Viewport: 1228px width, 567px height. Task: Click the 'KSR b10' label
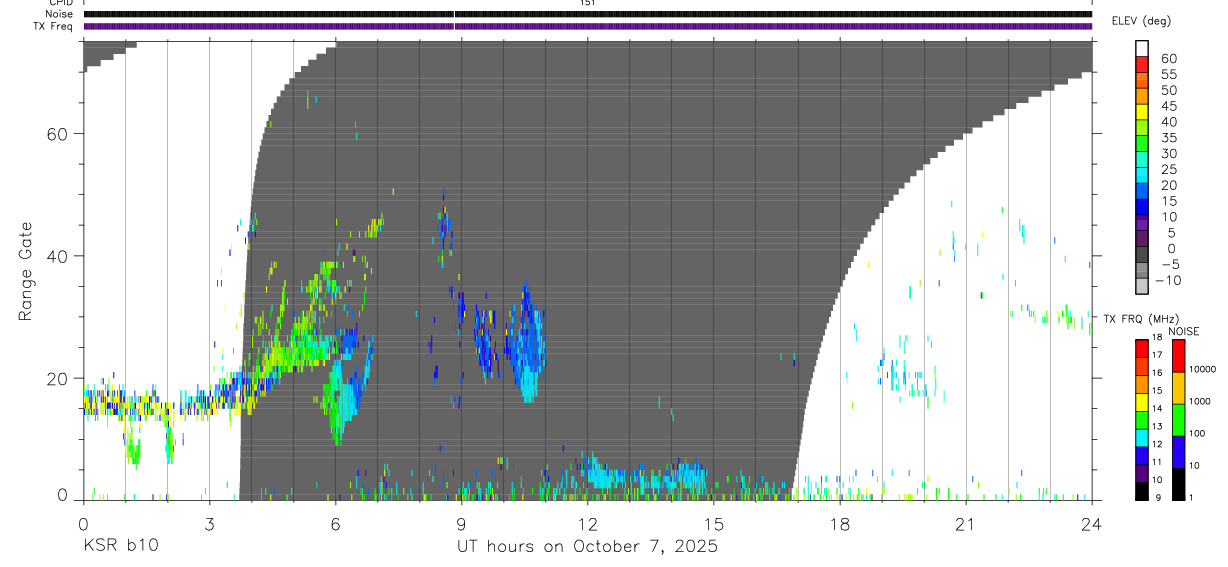click(x=120, y=547)
